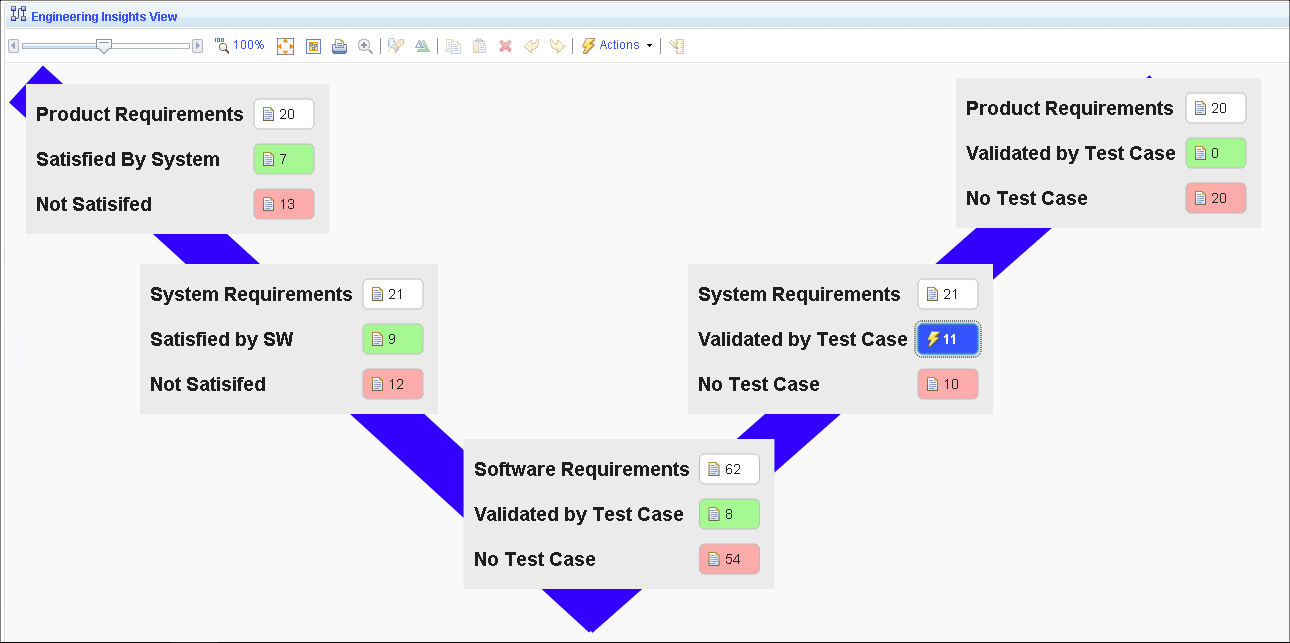Viewport: 1290px width, 643px height.
Task: Select the magnifier zoom-in tool
Action: tap(365, 46)
